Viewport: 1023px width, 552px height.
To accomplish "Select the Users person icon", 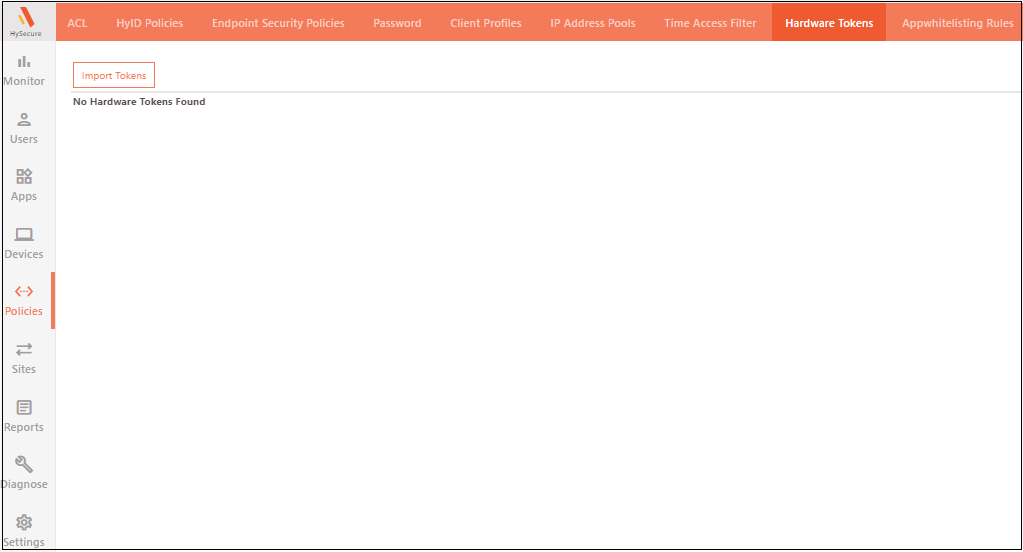I will pos(24,119).
